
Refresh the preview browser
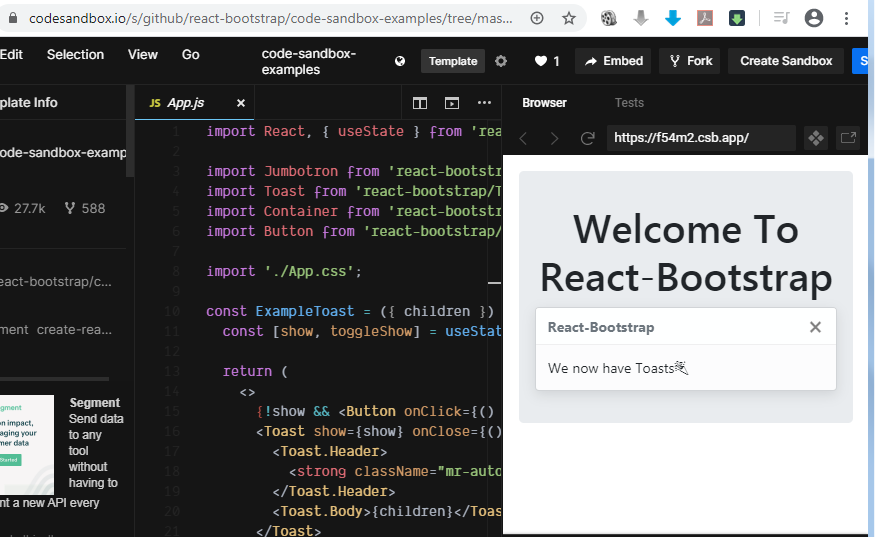point(587,138)
